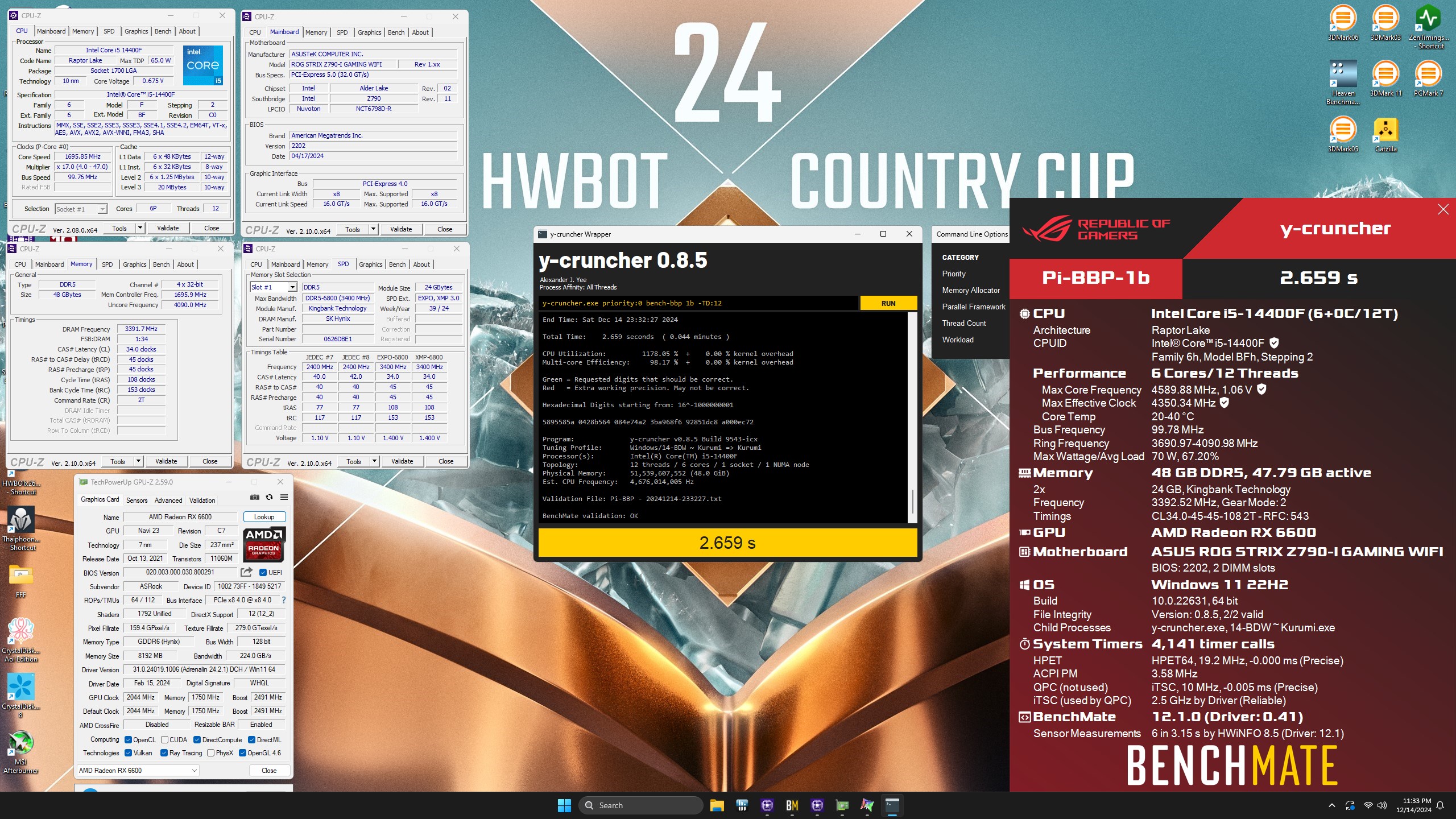Open File Explorer from the taskbar
Image resolution: width=1456 pixels, height=819 pixels.
[x=717, y=805]
